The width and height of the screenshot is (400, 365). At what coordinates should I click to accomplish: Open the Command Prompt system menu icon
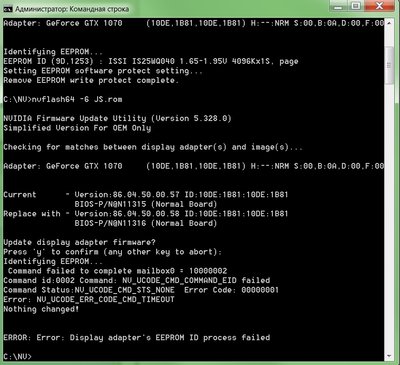click(7, 9)
